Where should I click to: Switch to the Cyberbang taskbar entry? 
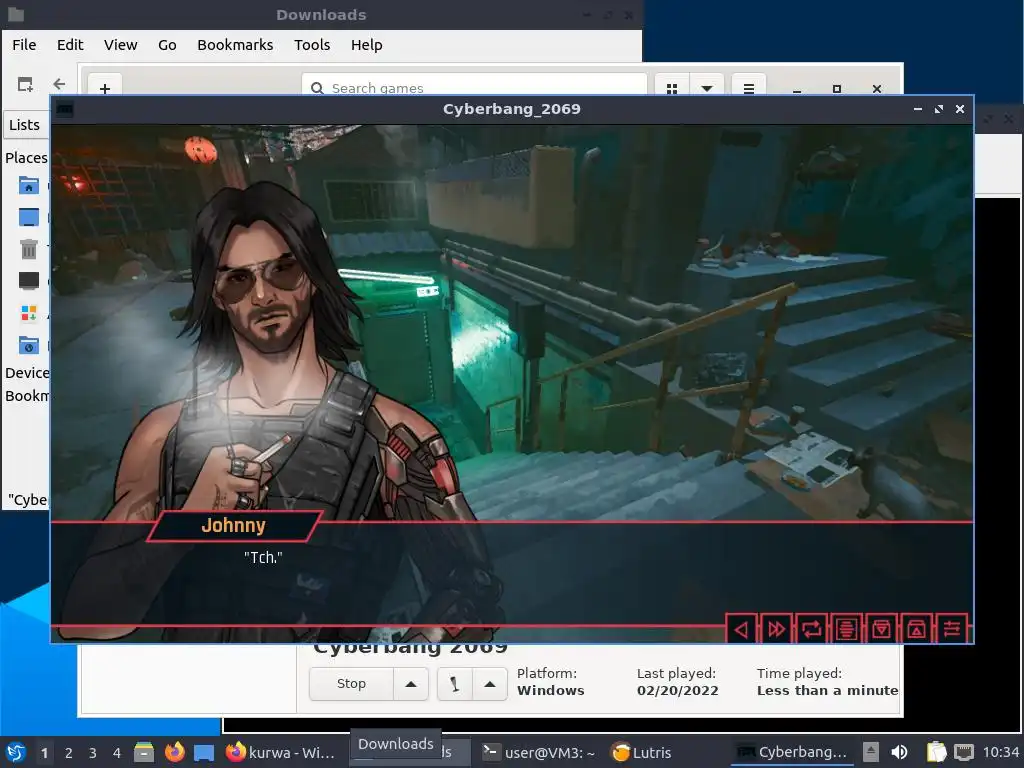pos(792,752)
